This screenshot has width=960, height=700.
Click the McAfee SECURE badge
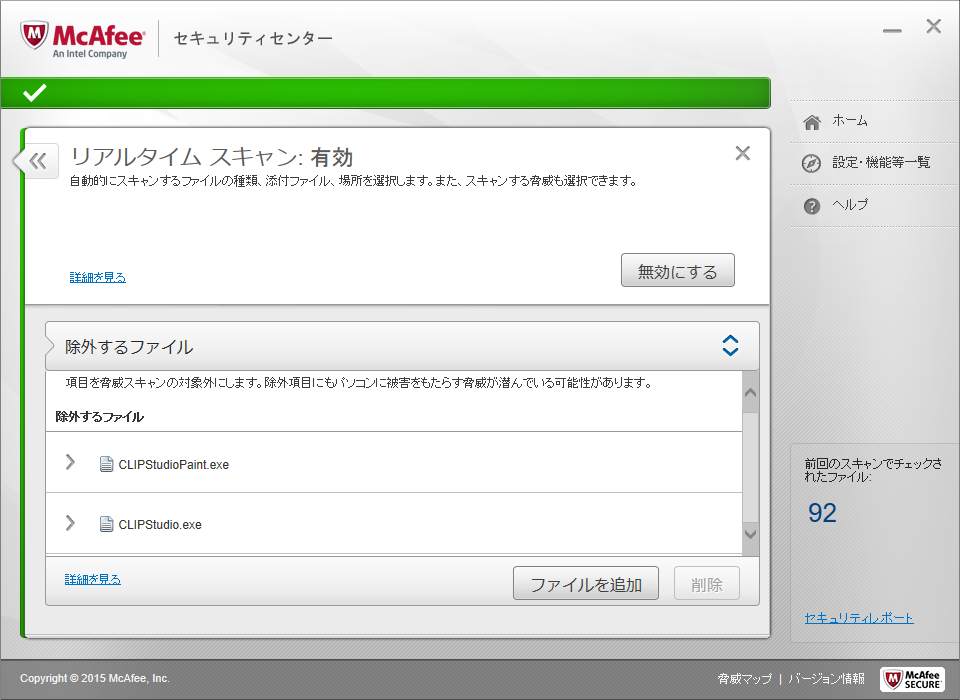click(x=912, y=679)
